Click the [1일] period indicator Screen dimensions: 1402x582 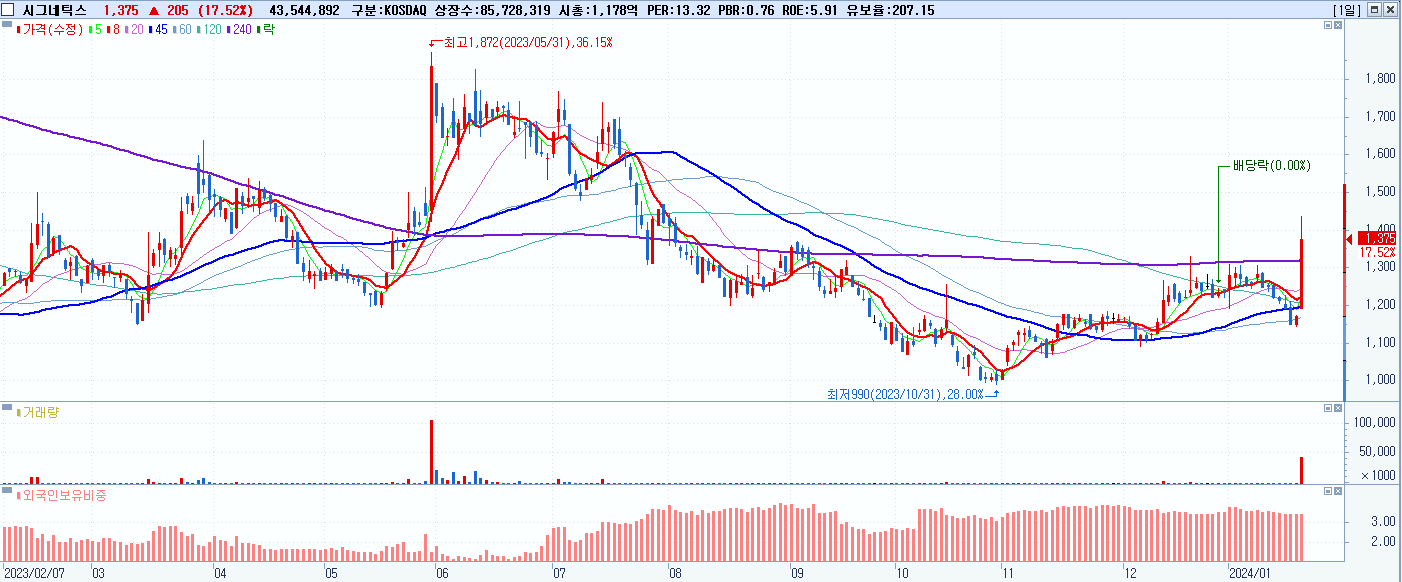tap(1346, 10)
